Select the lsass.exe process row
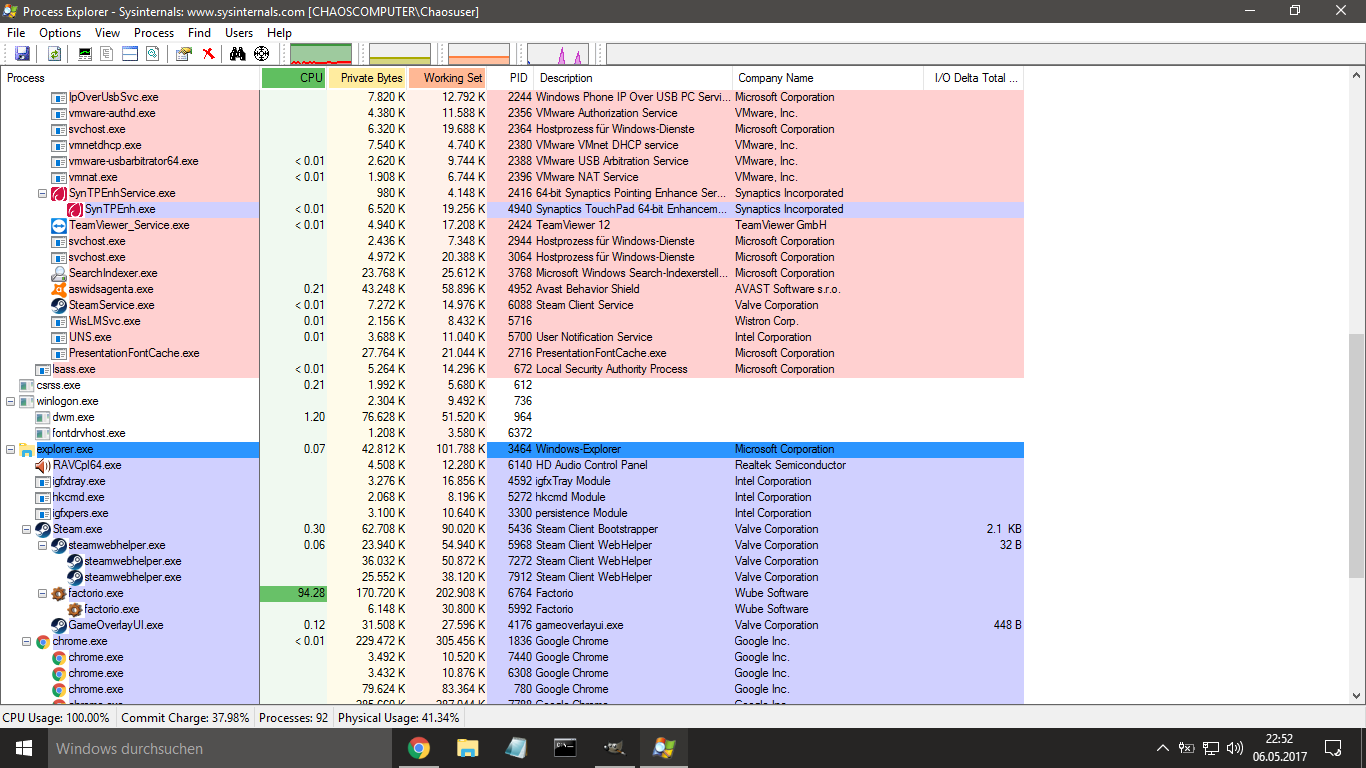Screen dimensions: 1366x768 tap(512, 369)
